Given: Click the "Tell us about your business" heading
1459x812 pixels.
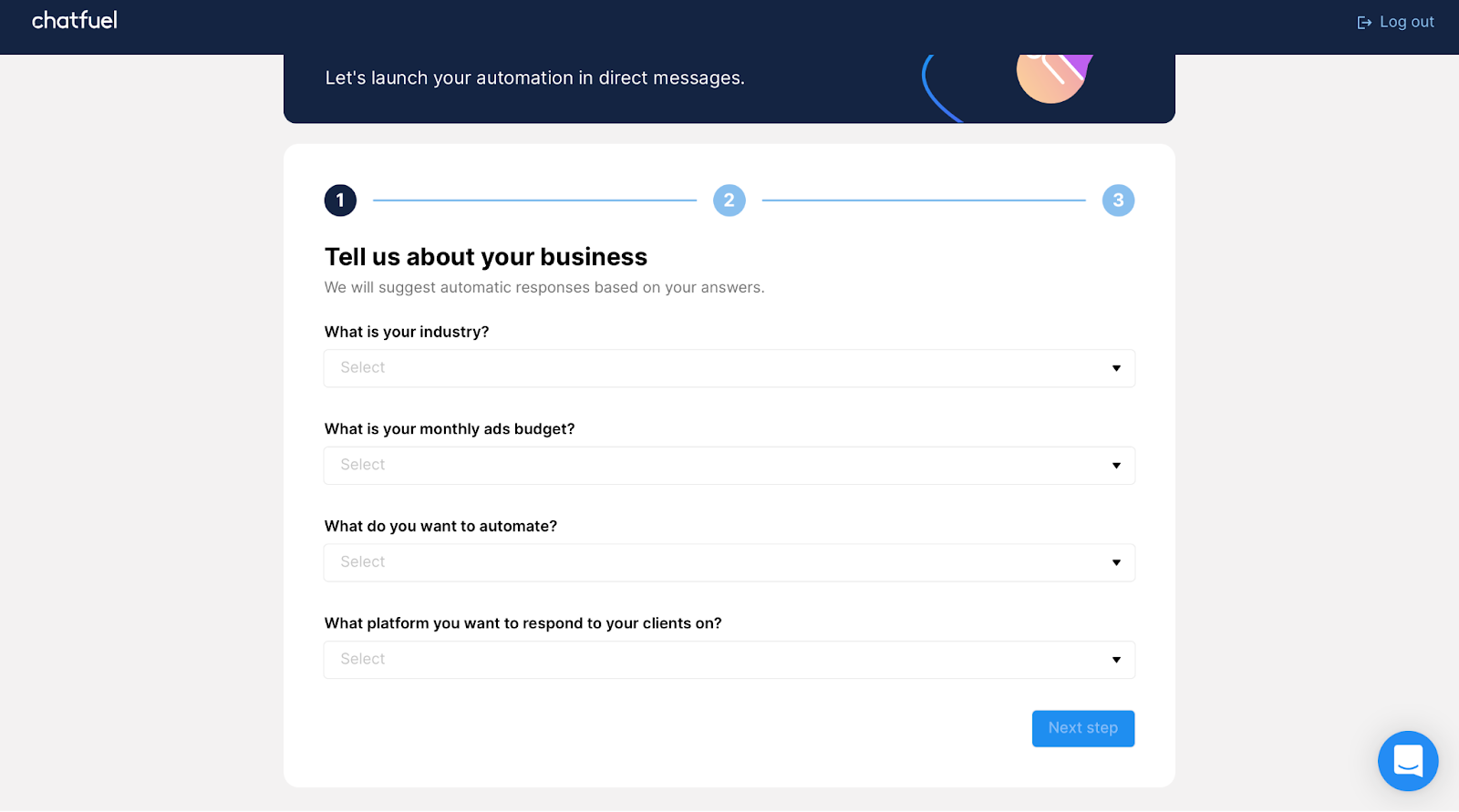Looking at the screenshot, I should [486, 257].
